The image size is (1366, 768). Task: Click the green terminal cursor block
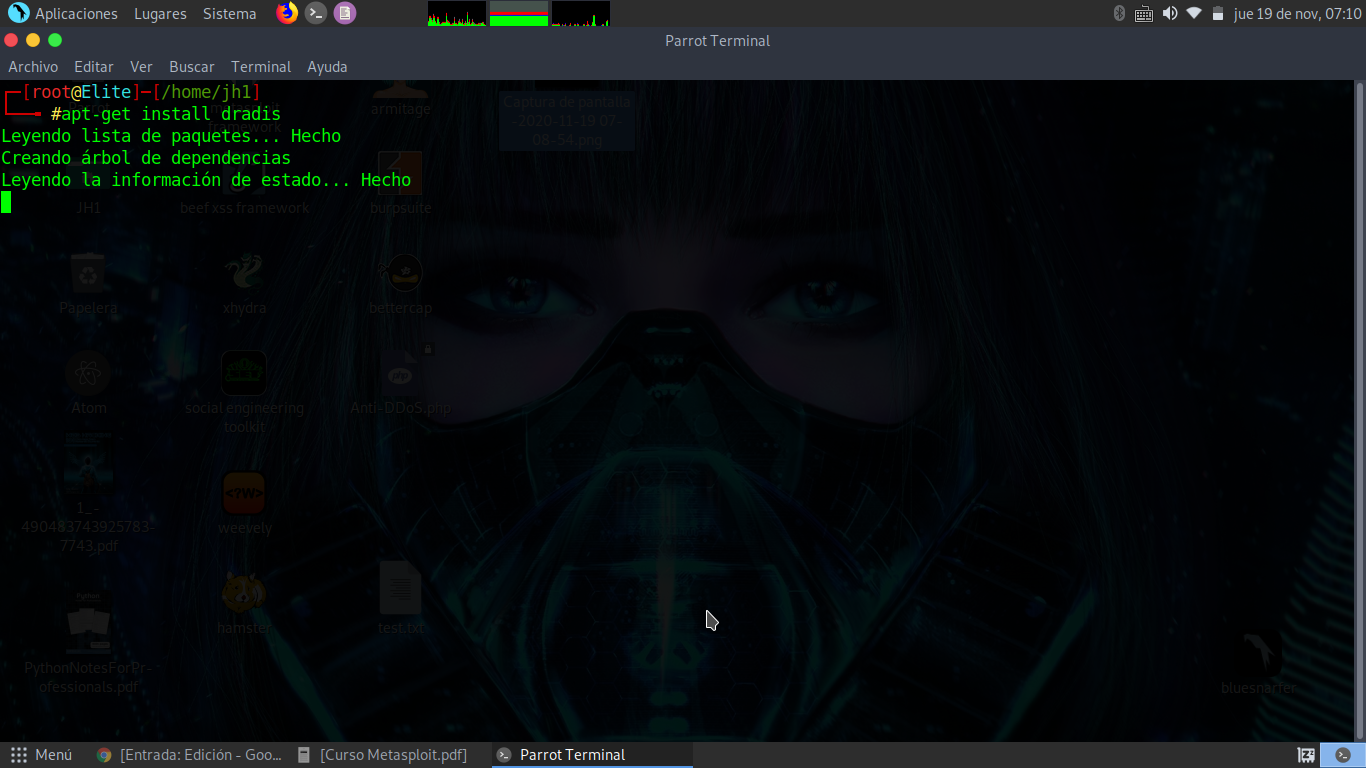click(x=6, y=202)
